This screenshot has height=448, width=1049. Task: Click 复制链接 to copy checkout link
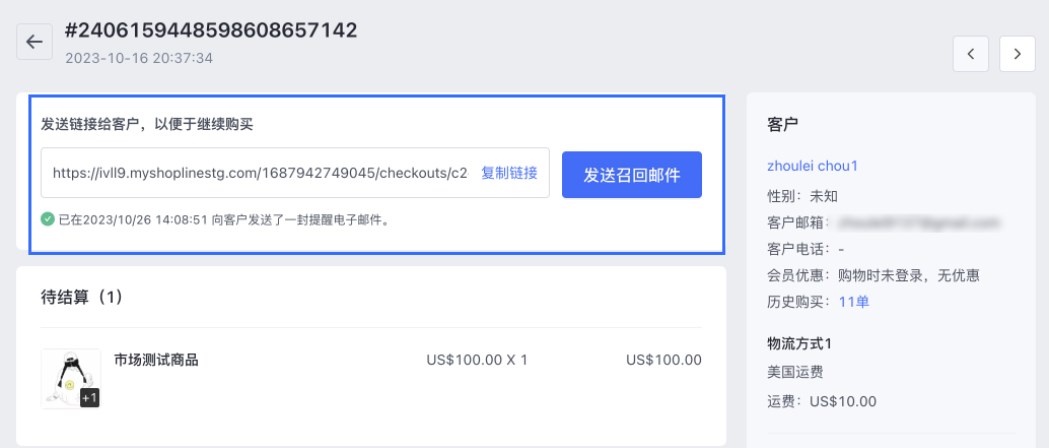[x=509, y=173]
